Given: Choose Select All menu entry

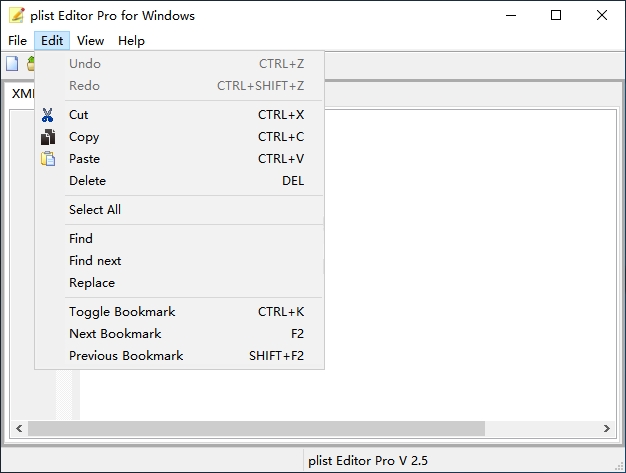Looking at the screenshot, I should pyautogui.click(x=179, y=210).
